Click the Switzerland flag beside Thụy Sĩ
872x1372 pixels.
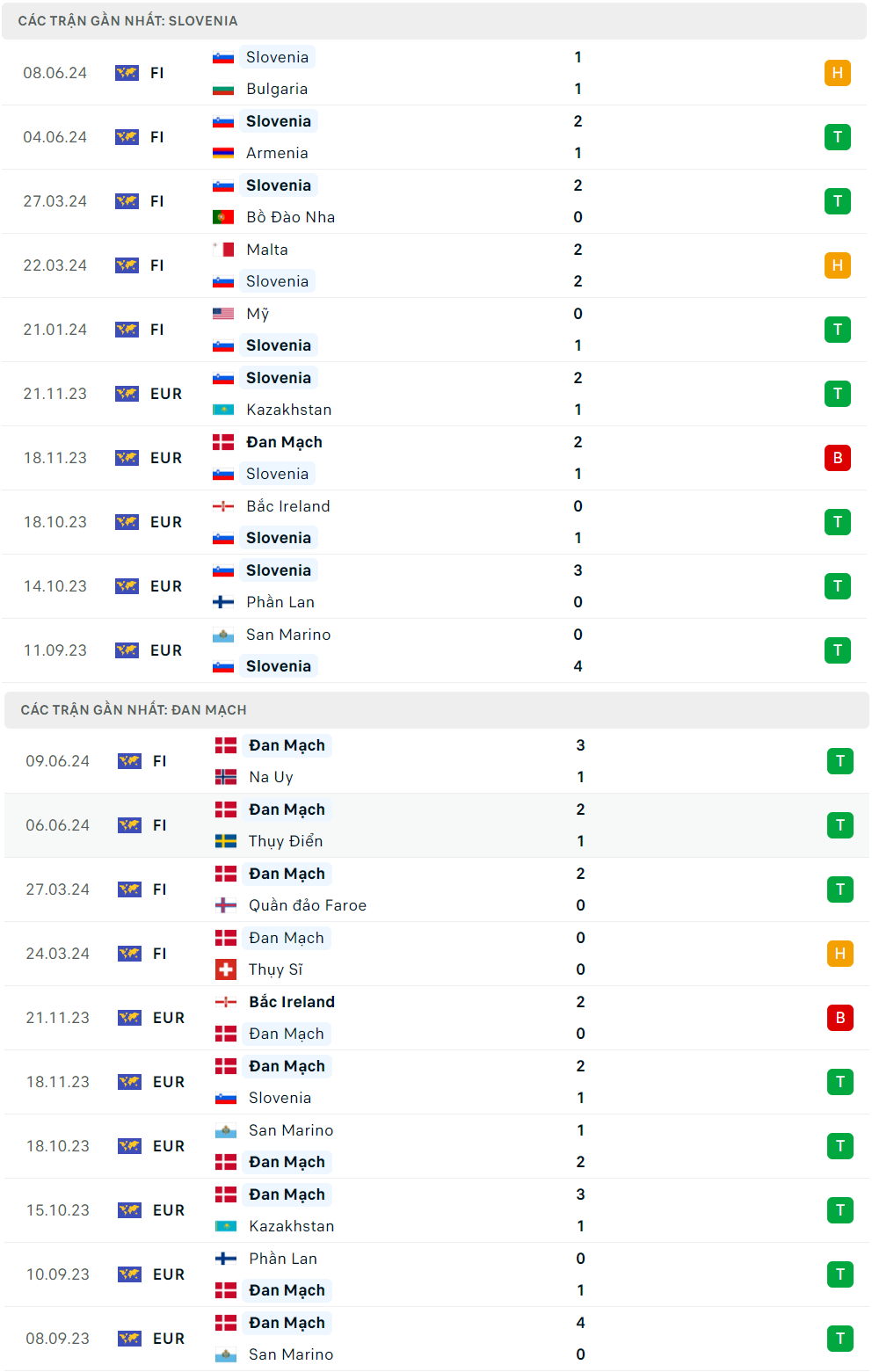[x=226, y=969]
